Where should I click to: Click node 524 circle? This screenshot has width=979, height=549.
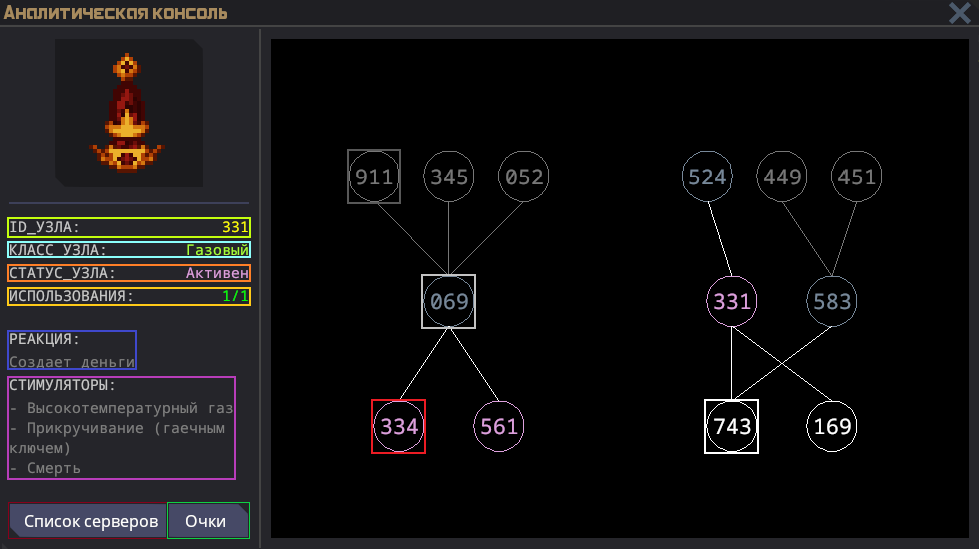tap(707, 177)
